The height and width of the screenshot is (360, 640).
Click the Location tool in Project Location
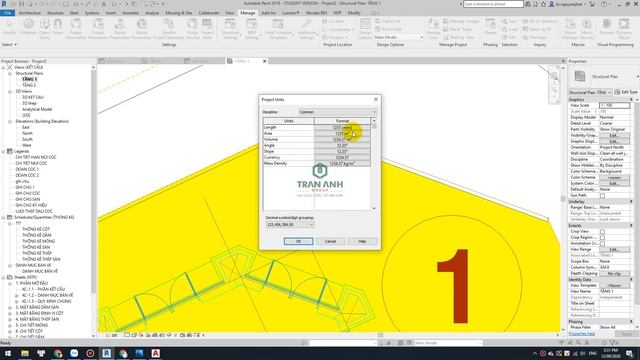coord(333,21)
